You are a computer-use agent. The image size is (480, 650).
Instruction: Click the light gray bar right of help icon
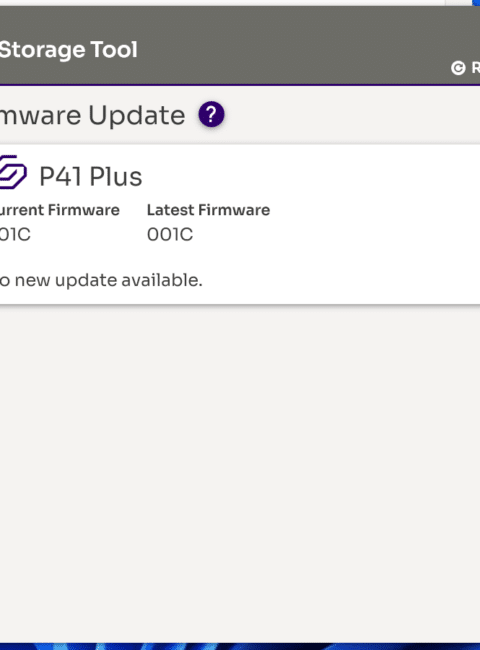tap(352, 115)
